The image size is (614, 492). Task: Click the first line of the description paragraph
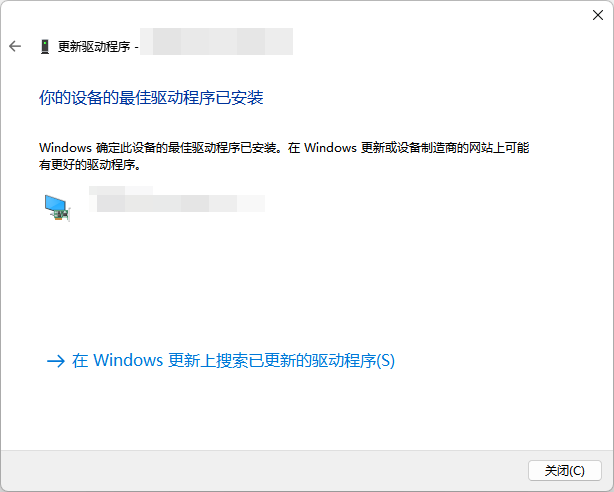click(284, 148)
